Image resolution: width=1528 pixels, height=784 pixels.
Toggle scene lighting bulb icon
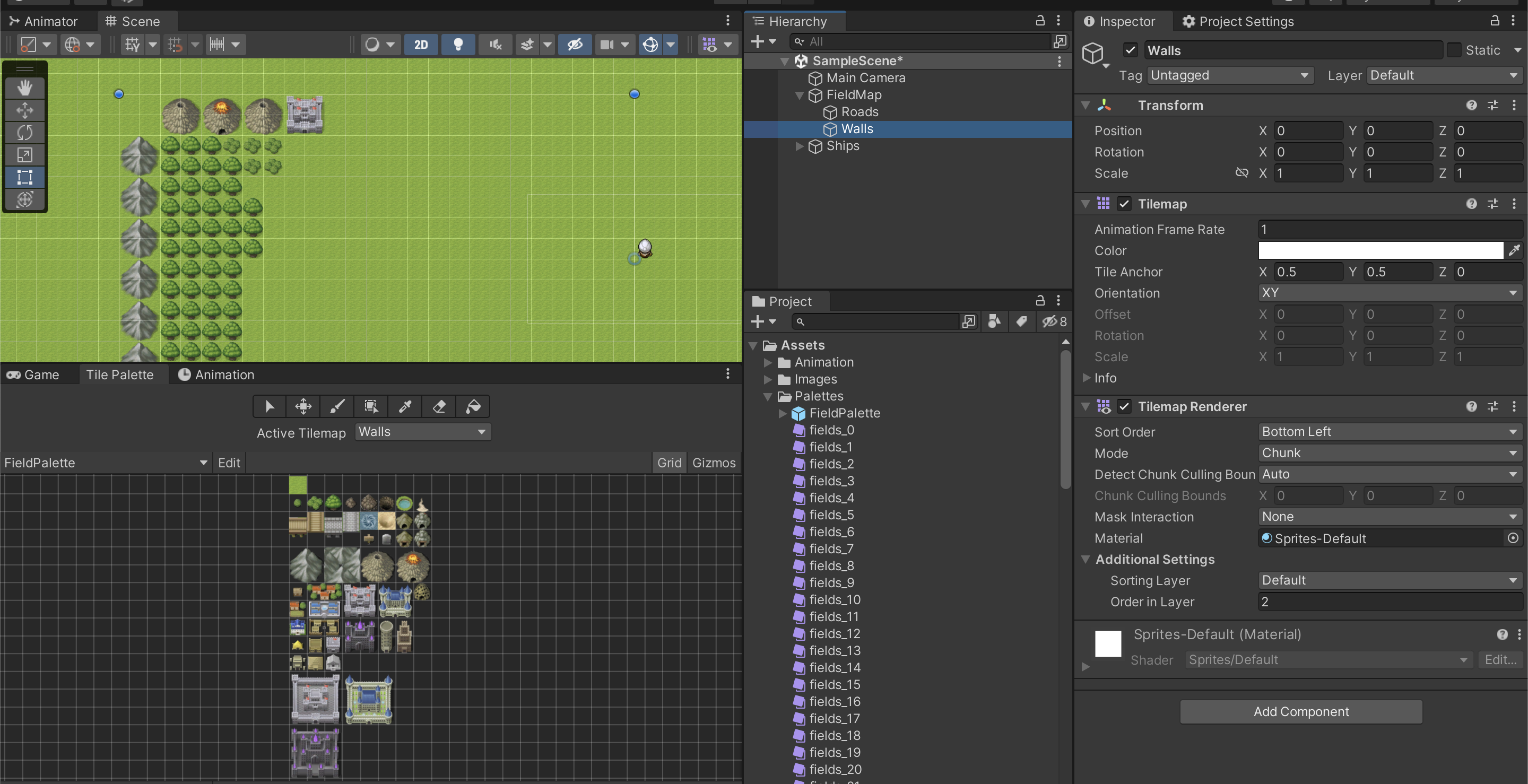point(458,45)
